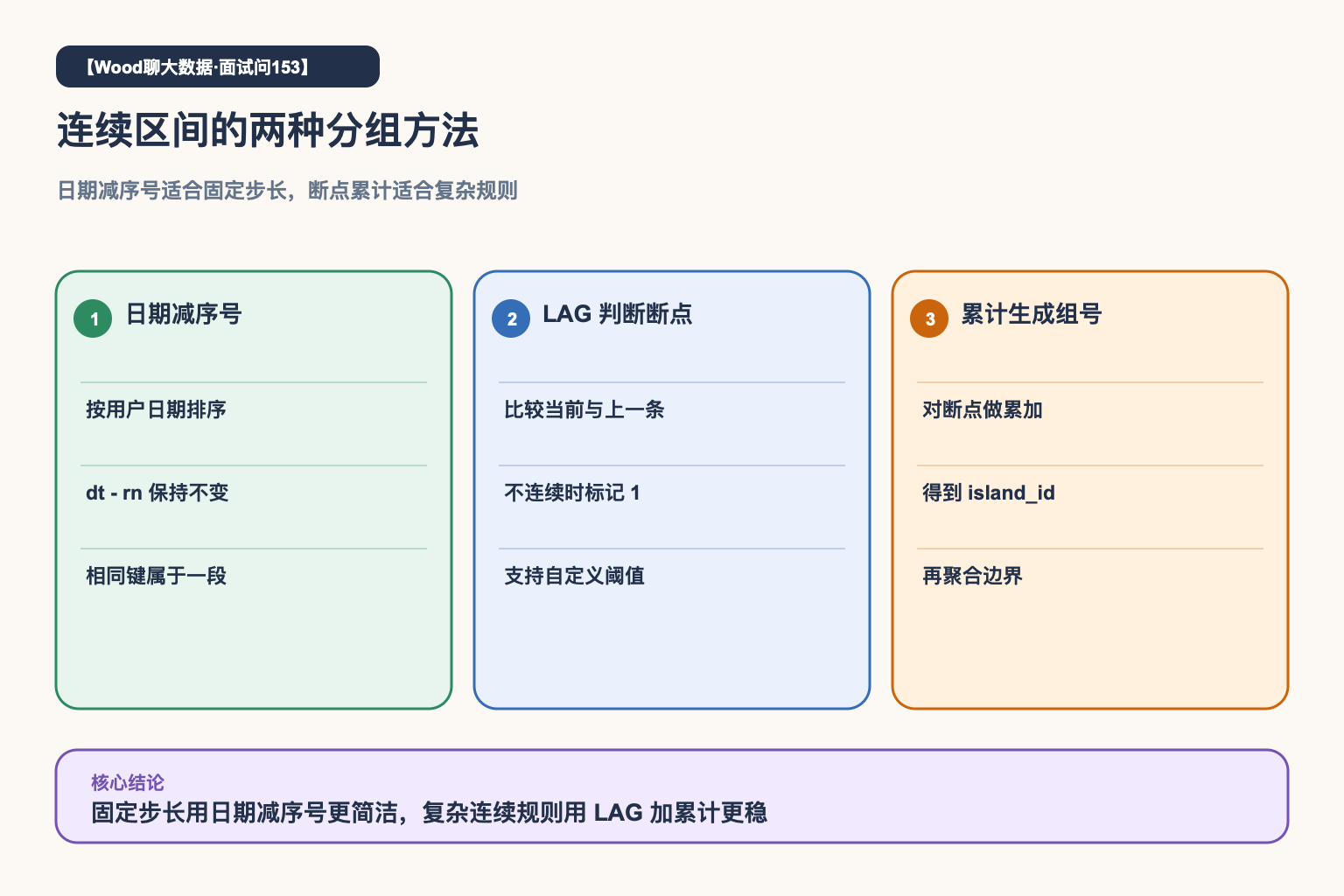Click the blue number 2 circle badge
Viewport: 1344px width, 896px height.
point(511,318)
